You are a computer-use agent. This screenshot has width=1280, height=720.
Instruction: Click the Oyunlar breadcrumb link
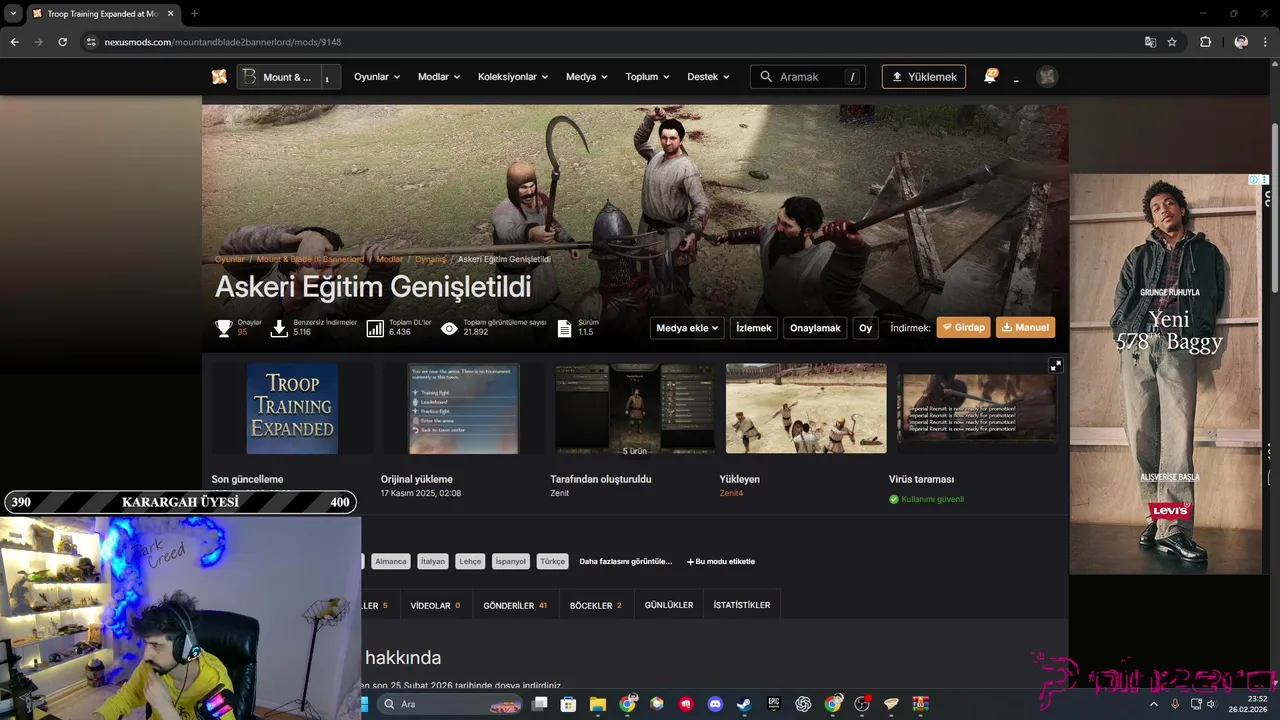pyautogui.click(x=230, y=259)
